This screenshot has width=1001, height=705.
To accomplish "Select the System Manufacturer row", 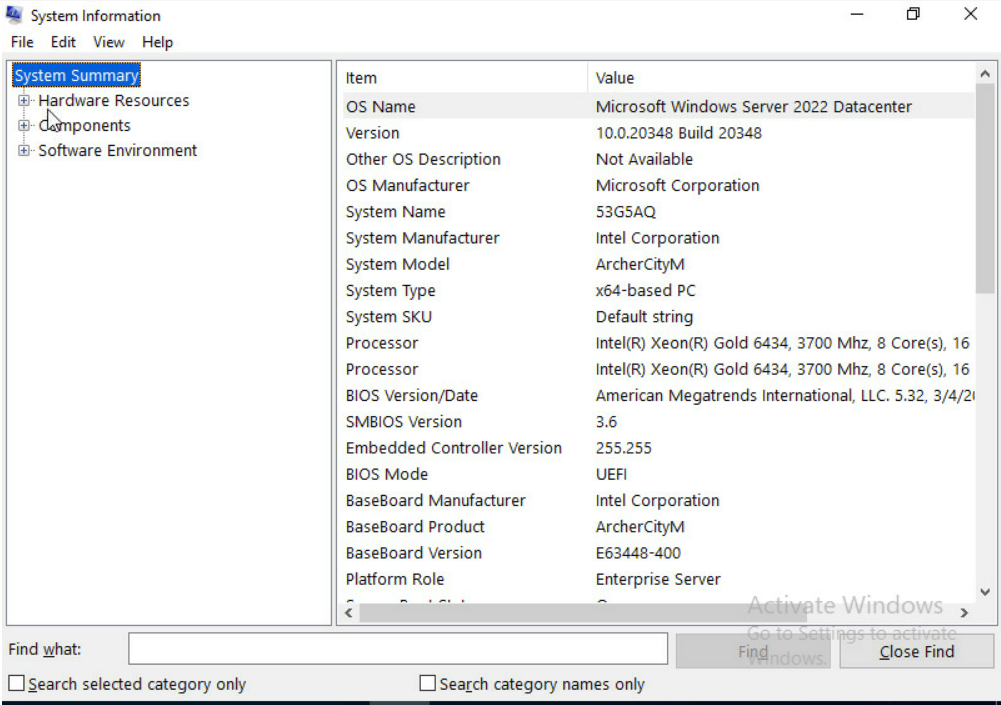I will click(658, 238).
